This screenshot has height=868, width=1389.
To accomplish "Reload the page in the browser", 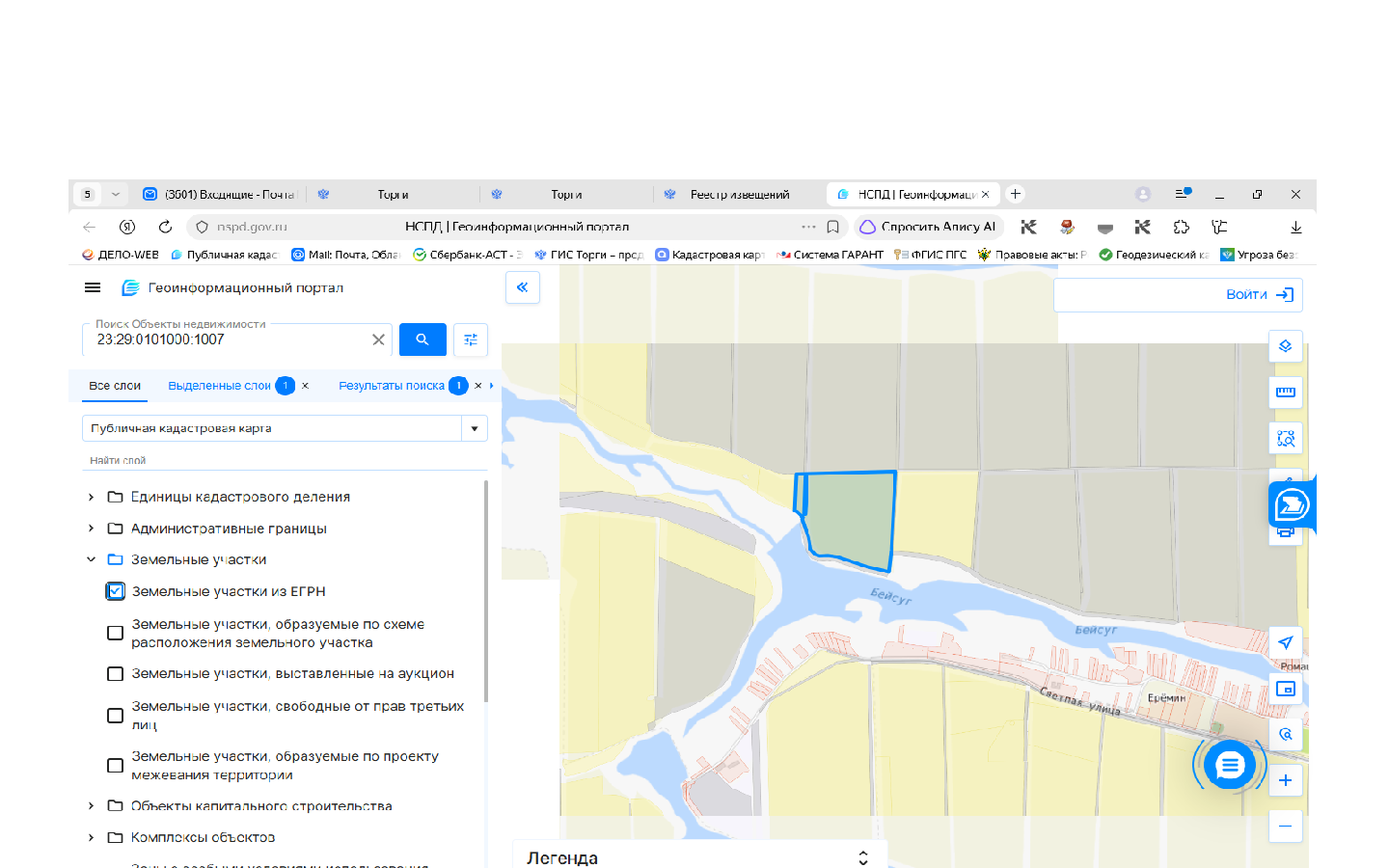I will [x=165, y=227].
